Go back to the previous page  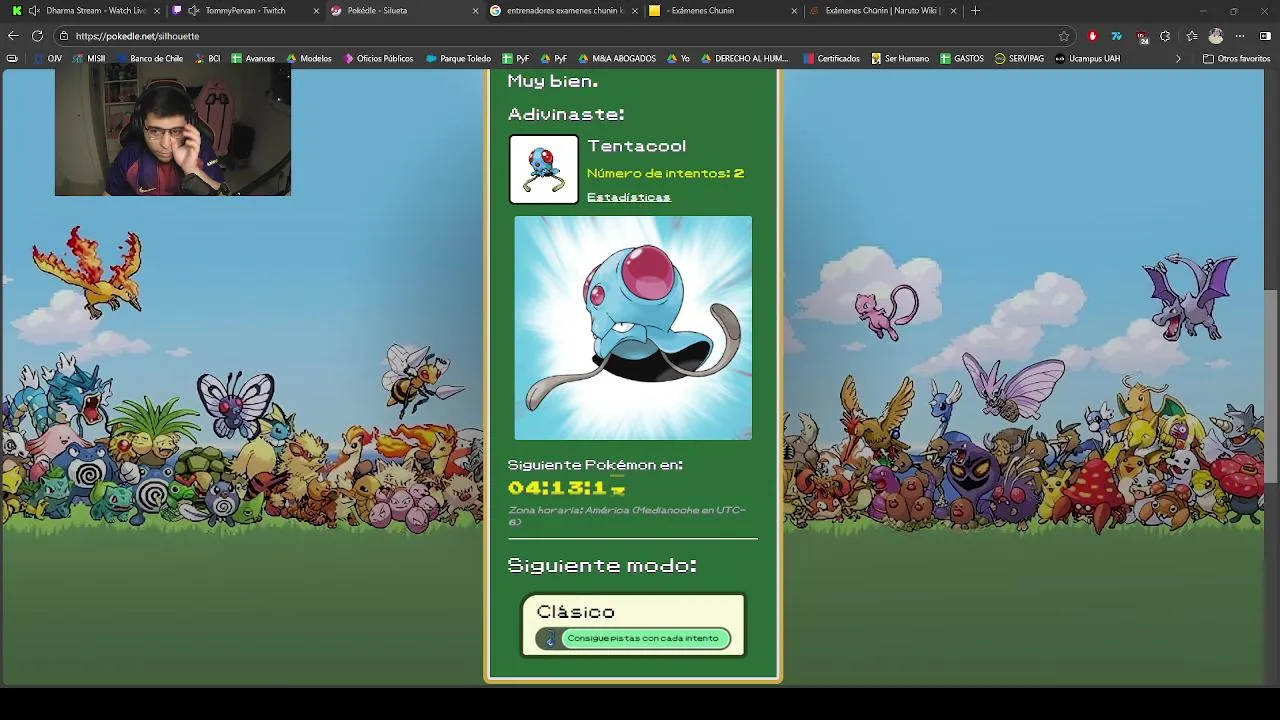pos(13,36)
